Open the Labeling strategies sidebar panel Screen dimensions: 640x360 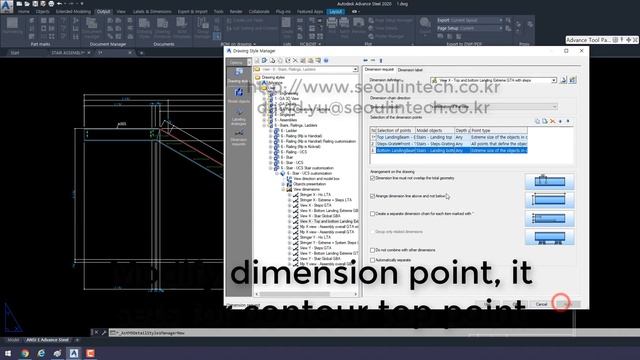pos(239,116)
